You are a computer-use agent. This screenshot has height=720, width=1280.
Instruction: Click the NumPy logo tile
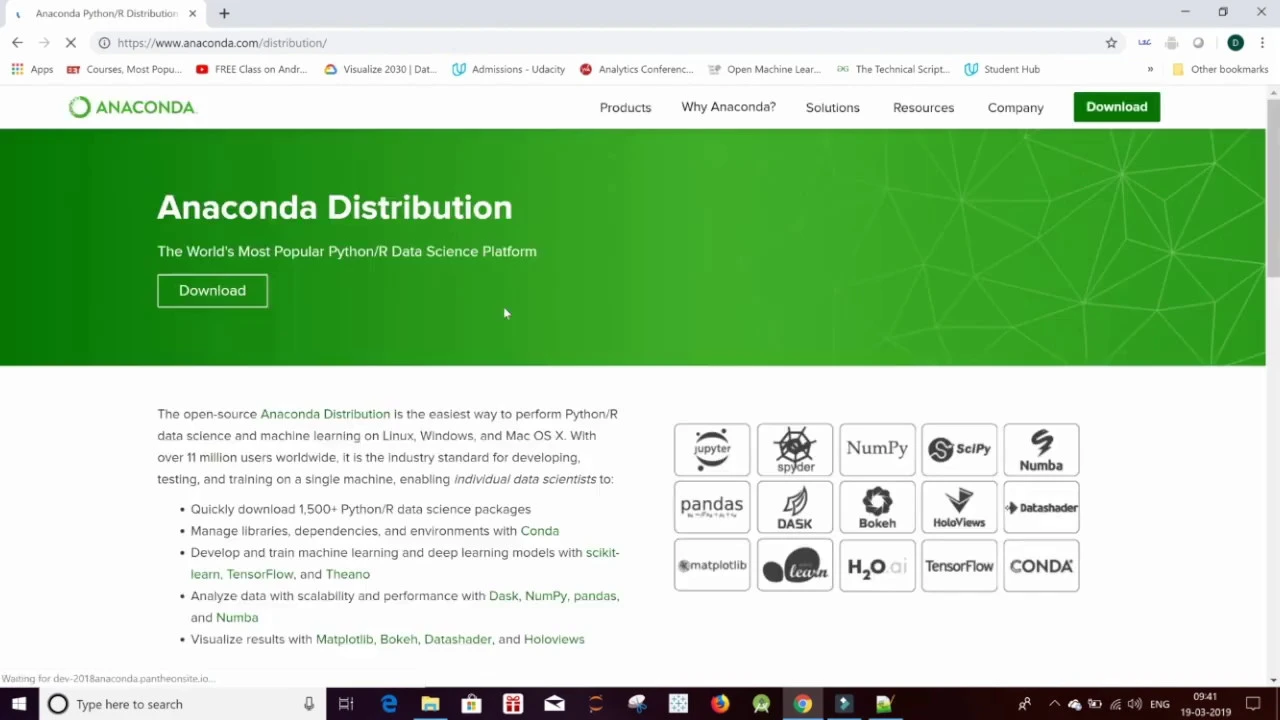[877, 450]
